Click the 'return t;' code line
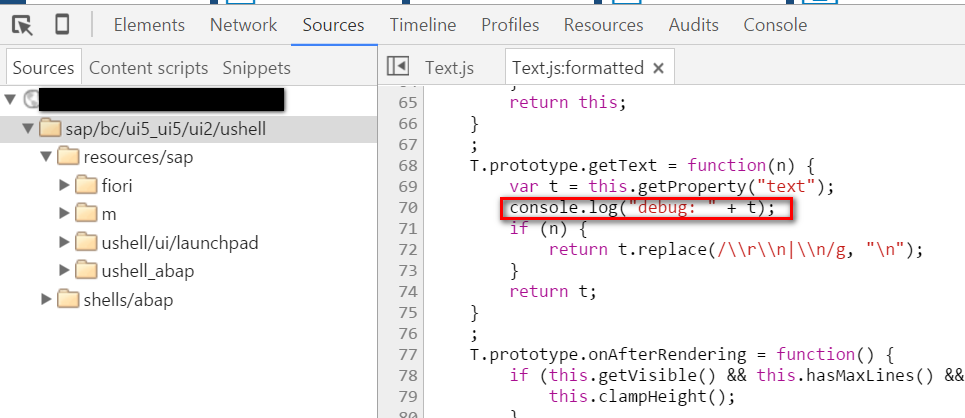Viewport: 965px width, 418px height. [x=553, y=291]
